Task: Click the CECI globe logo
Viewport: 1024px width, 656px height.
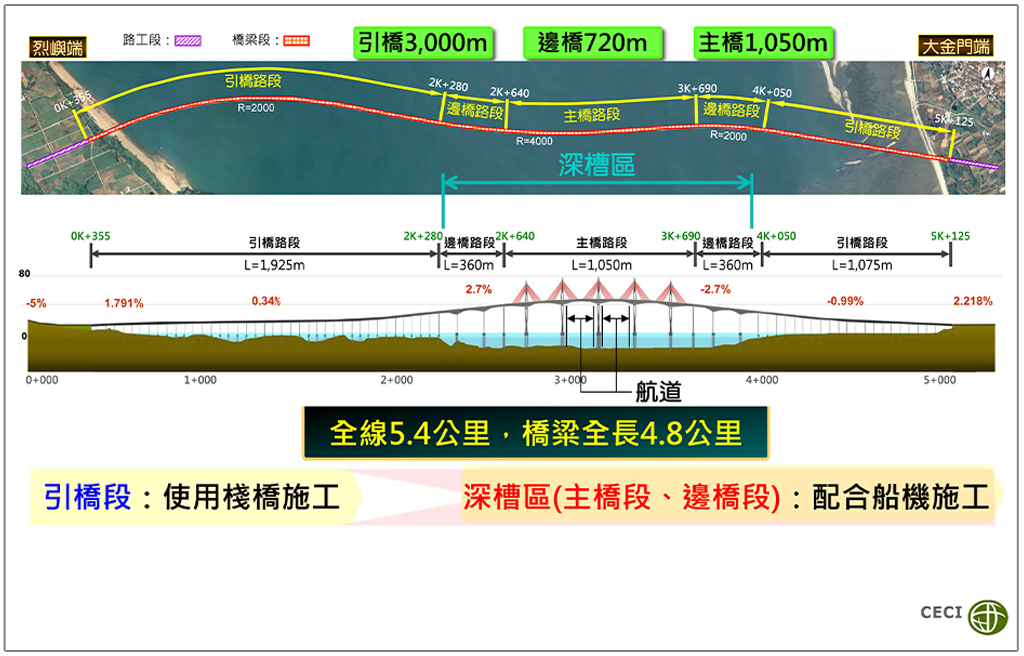Action: pos(991,613)
